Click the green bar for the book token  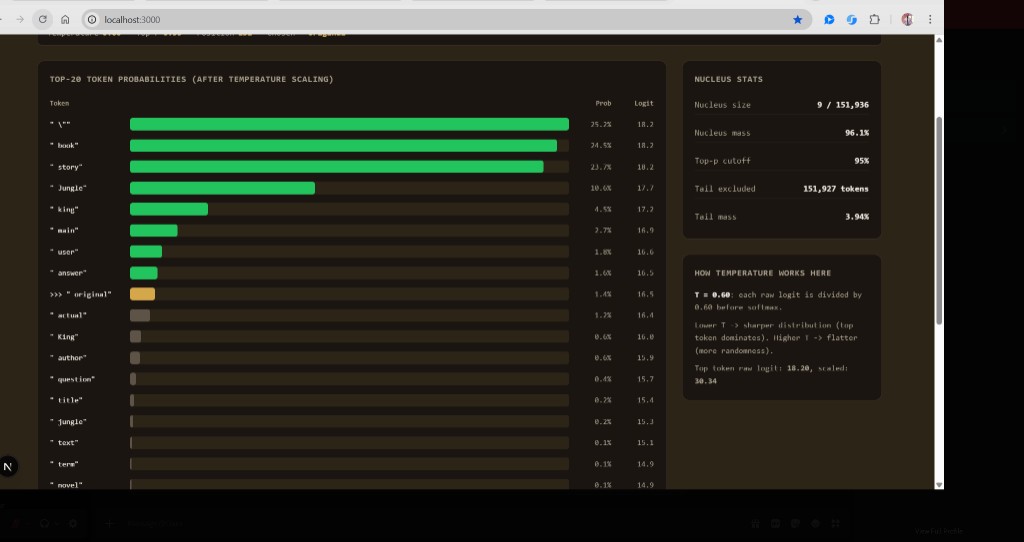pos(344,146)
